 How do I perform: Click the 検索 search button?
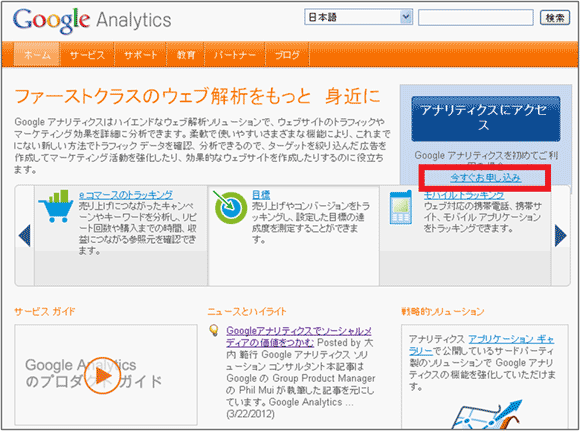[x=554, y=17]
